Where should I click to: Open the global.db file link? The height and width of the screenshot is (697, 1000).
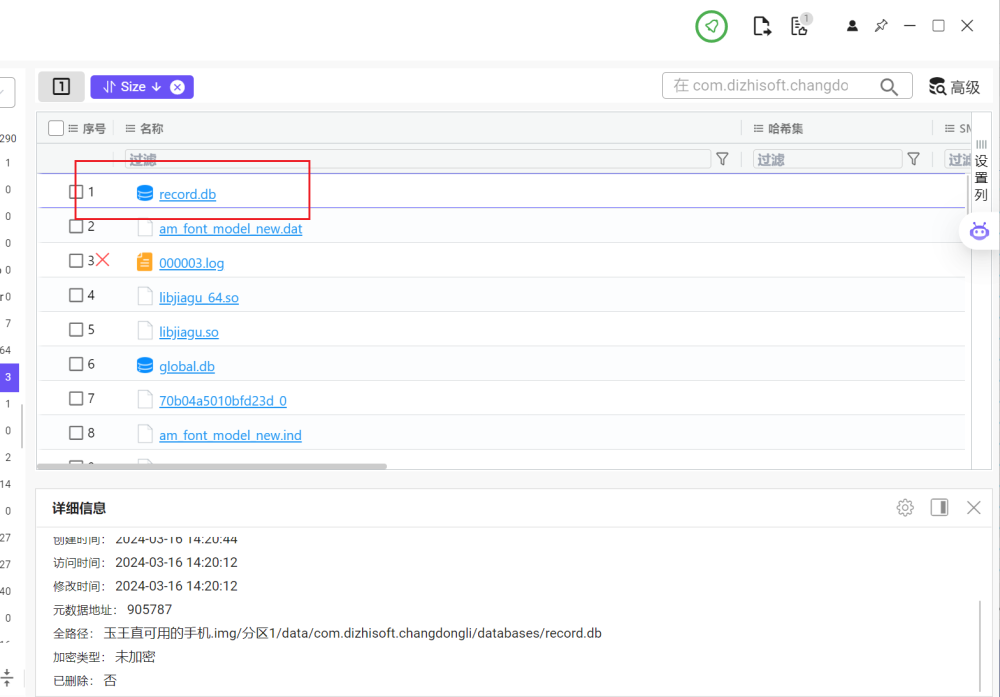pyautogui.click(x=187, y=366)
